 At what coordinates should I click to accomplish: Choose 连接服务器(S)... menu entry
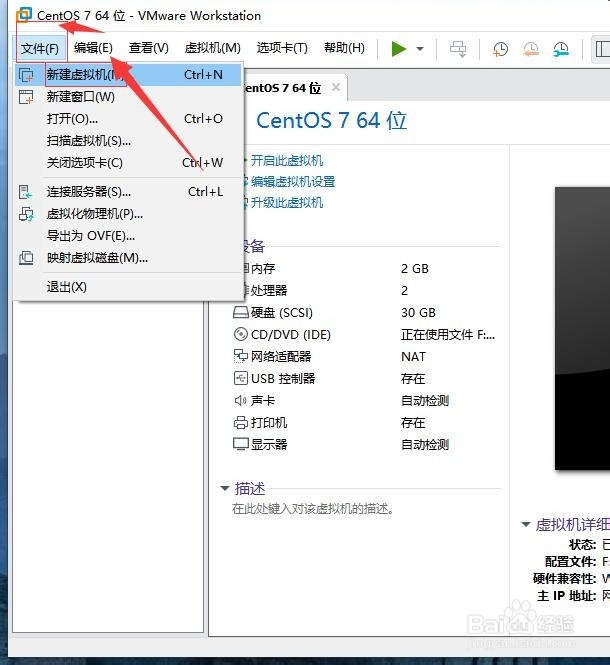point(128,192)
